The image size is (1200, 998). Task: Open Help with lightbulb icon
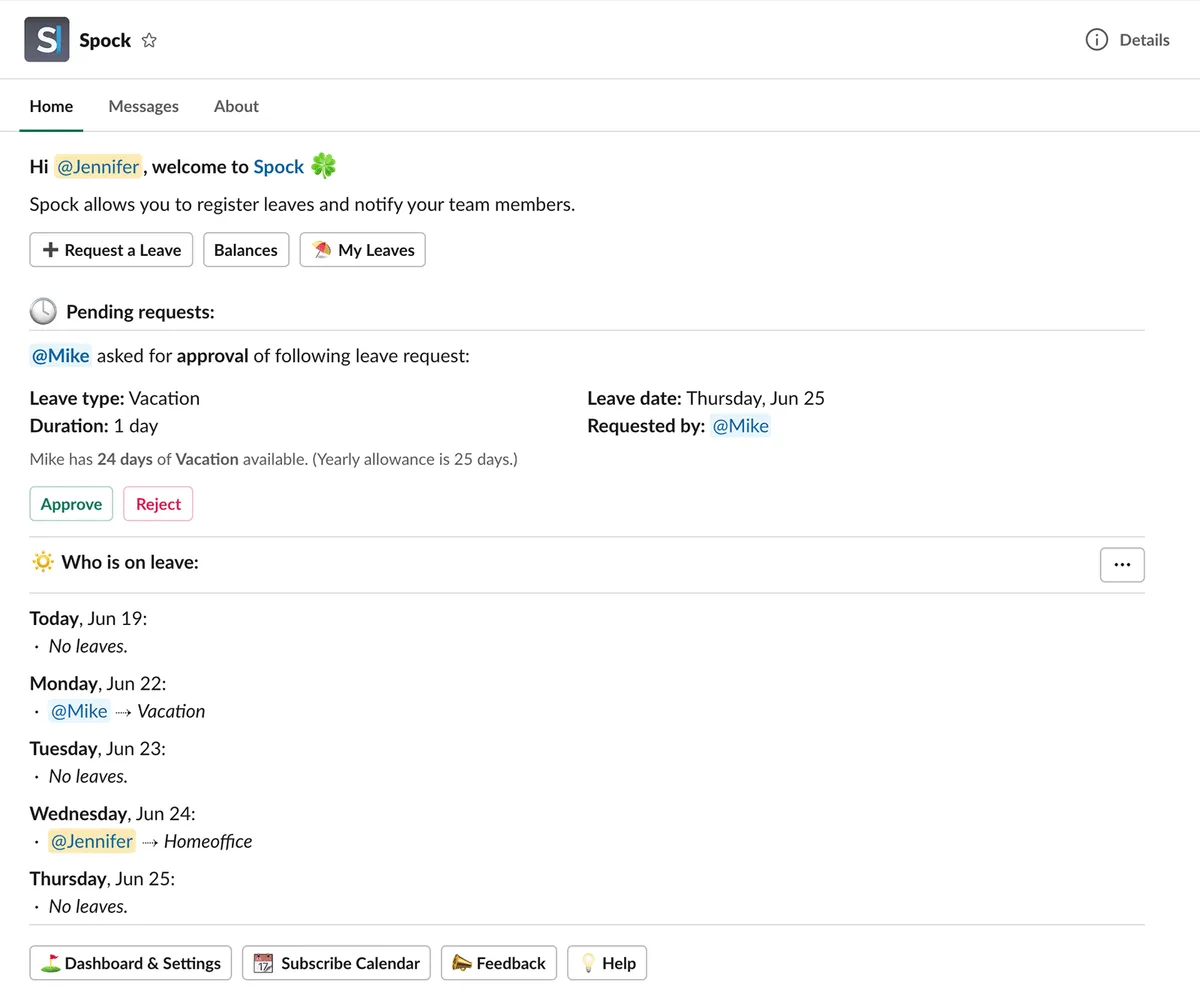click(607, 963)
